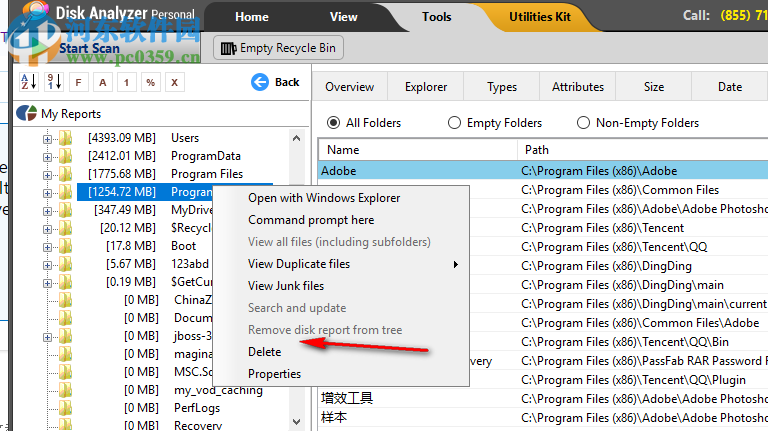Click the Users folder icon

[x=66, y=138]
